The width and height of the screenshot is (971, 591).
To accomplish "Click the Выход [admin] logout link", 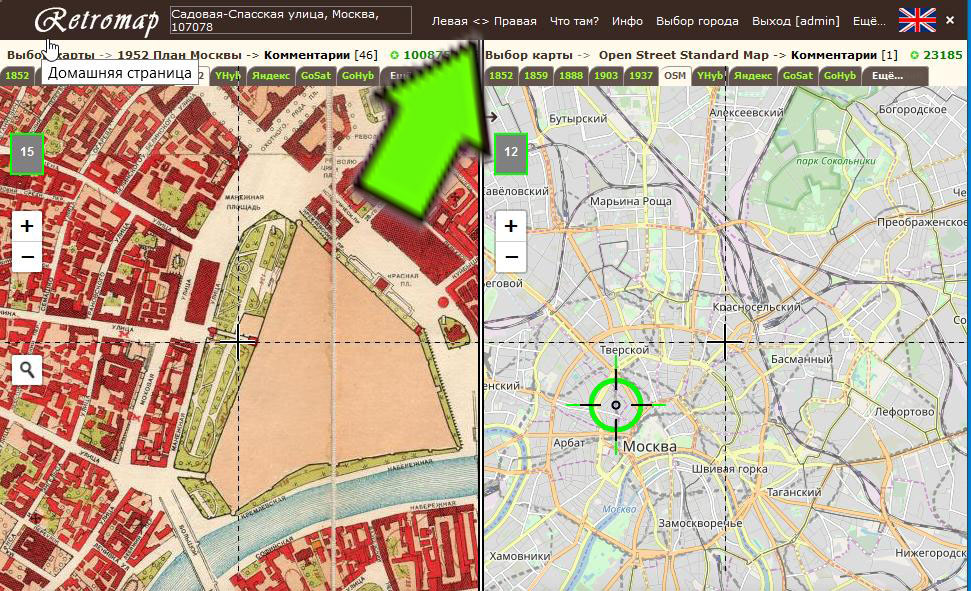I will [795, 21].
